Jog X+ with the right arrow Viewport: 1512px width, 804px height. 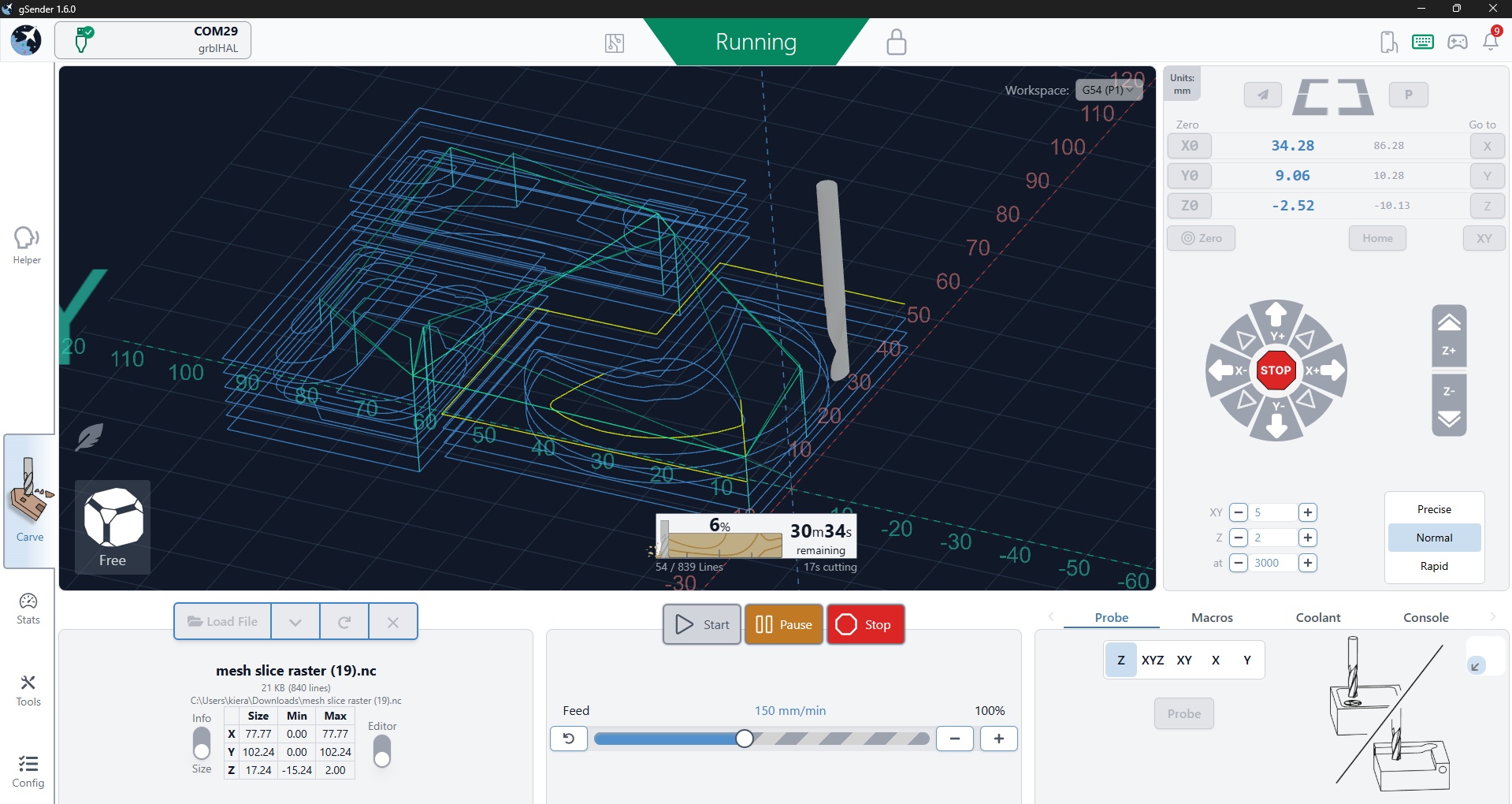click(x=1327, y=370)
